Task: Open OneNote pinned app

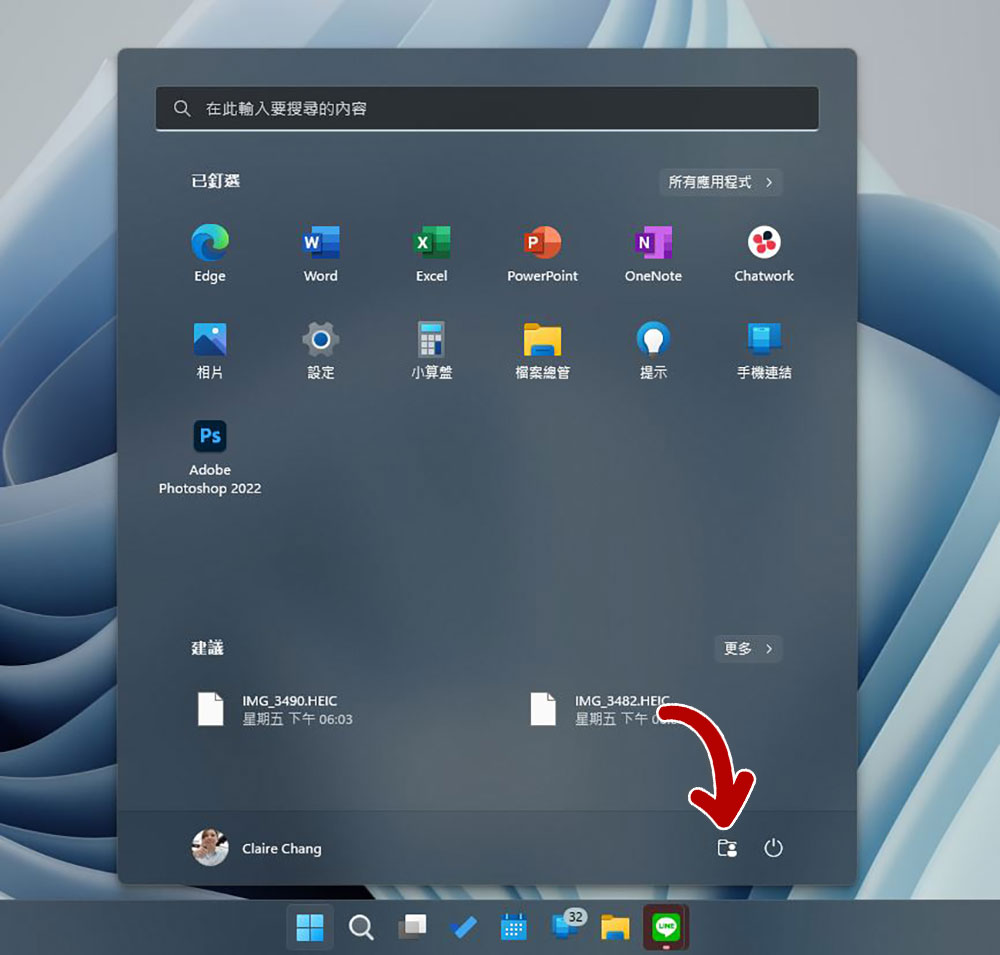Action: 653,253
